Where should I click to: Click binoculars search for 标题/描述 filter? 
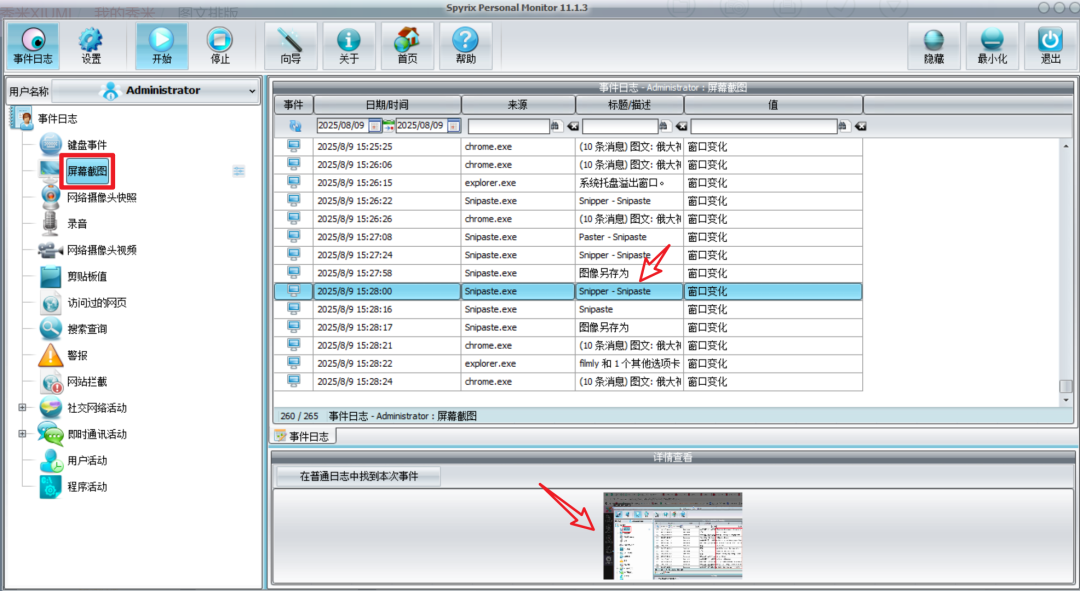[664, 125]
